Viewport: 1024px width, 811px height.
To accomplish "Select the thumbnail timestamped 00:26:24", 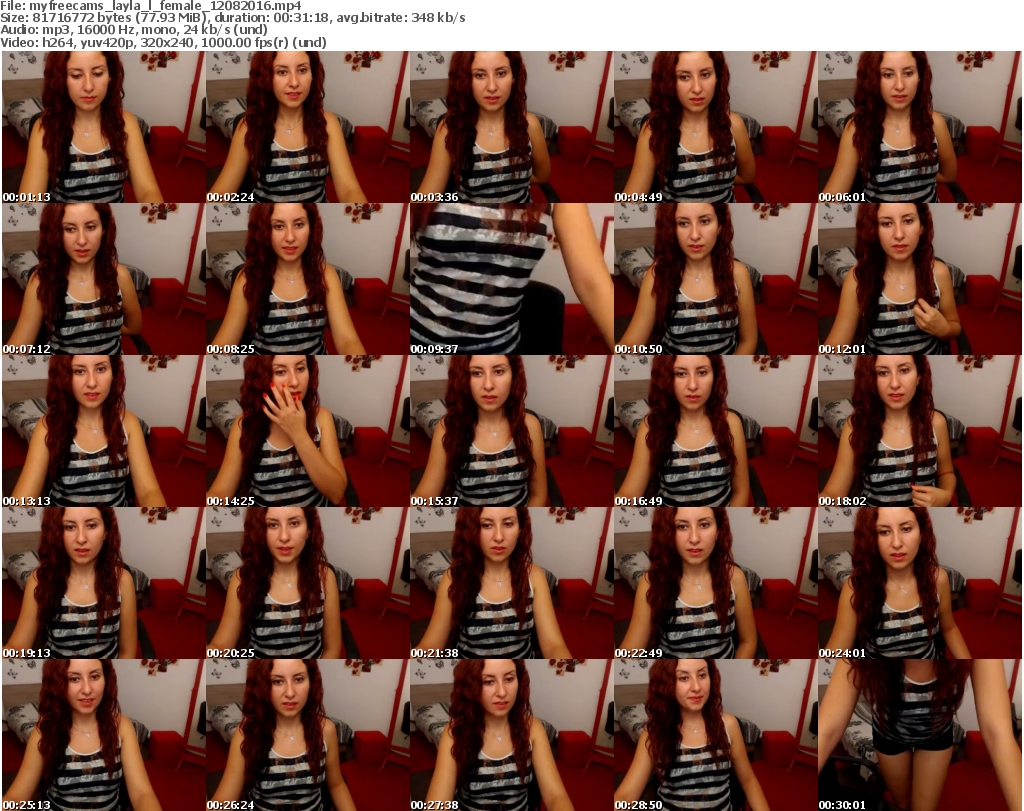I will [308, 735].
